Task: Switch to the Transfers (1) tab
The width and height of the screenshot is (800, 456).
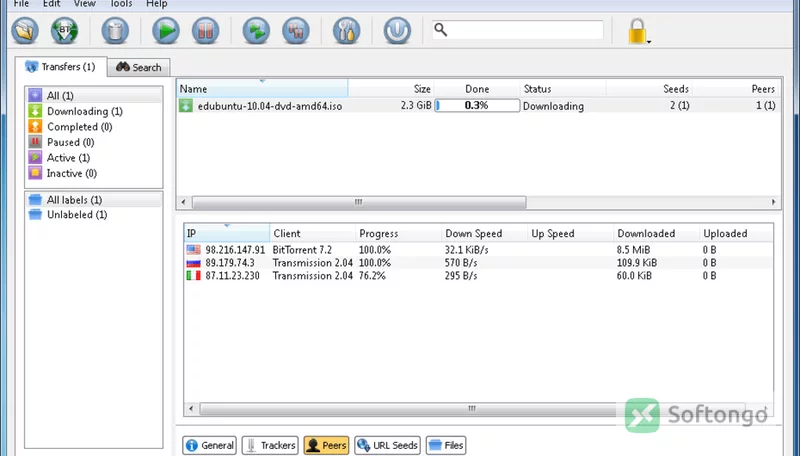Action: coord(61,67)
